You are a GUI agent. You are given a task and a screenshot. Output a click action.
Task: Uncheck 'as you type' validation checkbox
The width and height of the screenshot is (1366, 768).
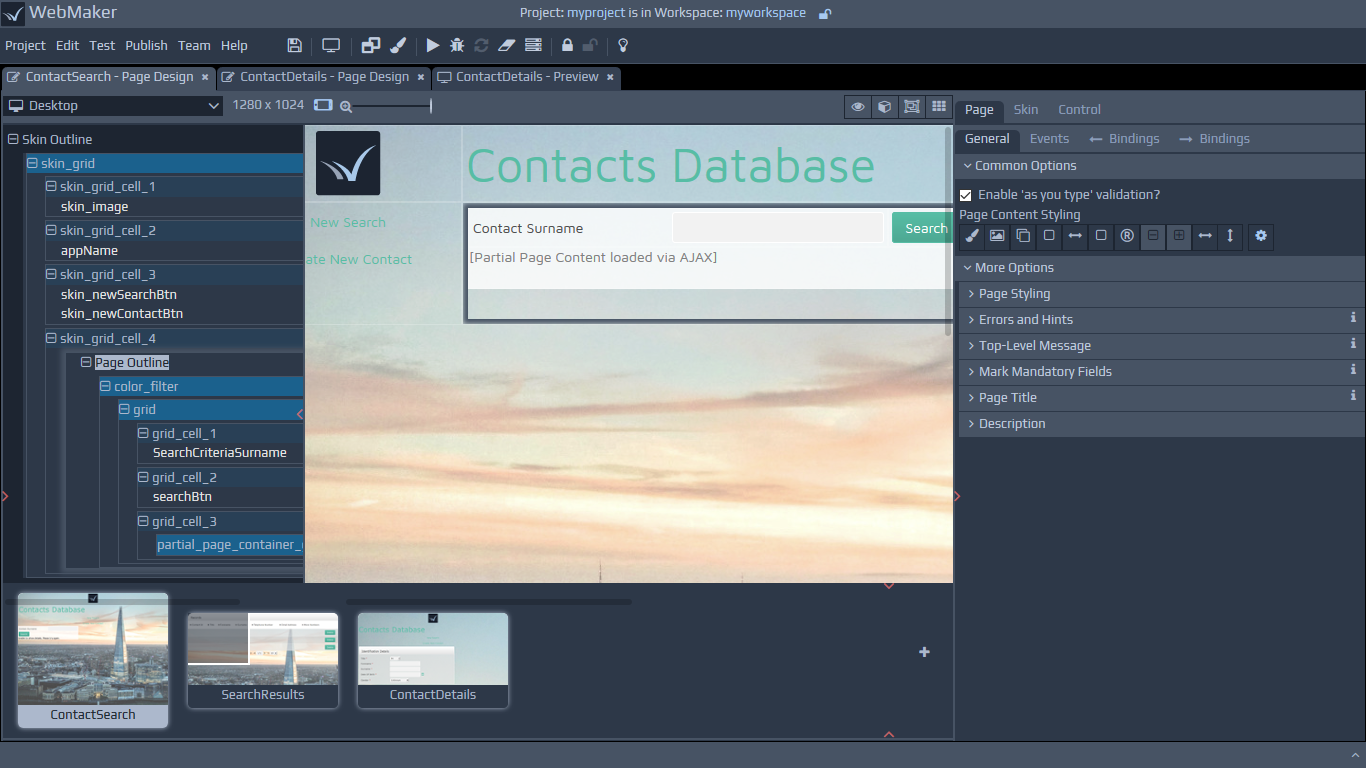[x=966, y=195]
